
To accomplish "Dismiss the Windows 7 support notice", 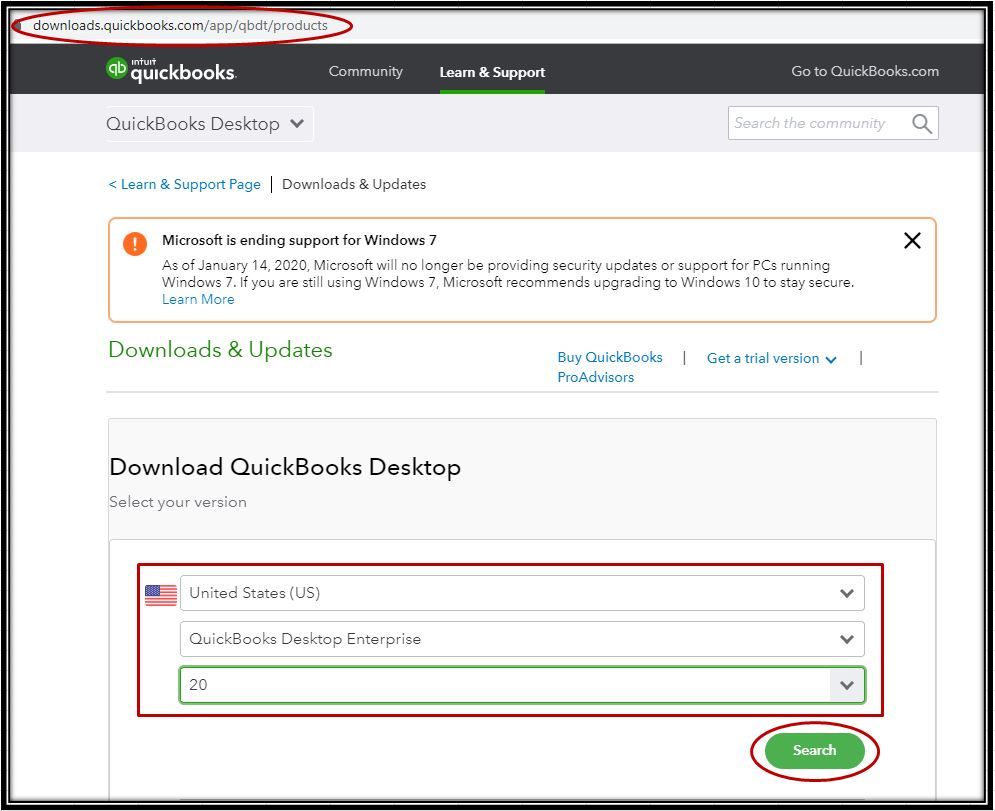I will [912, 241].
